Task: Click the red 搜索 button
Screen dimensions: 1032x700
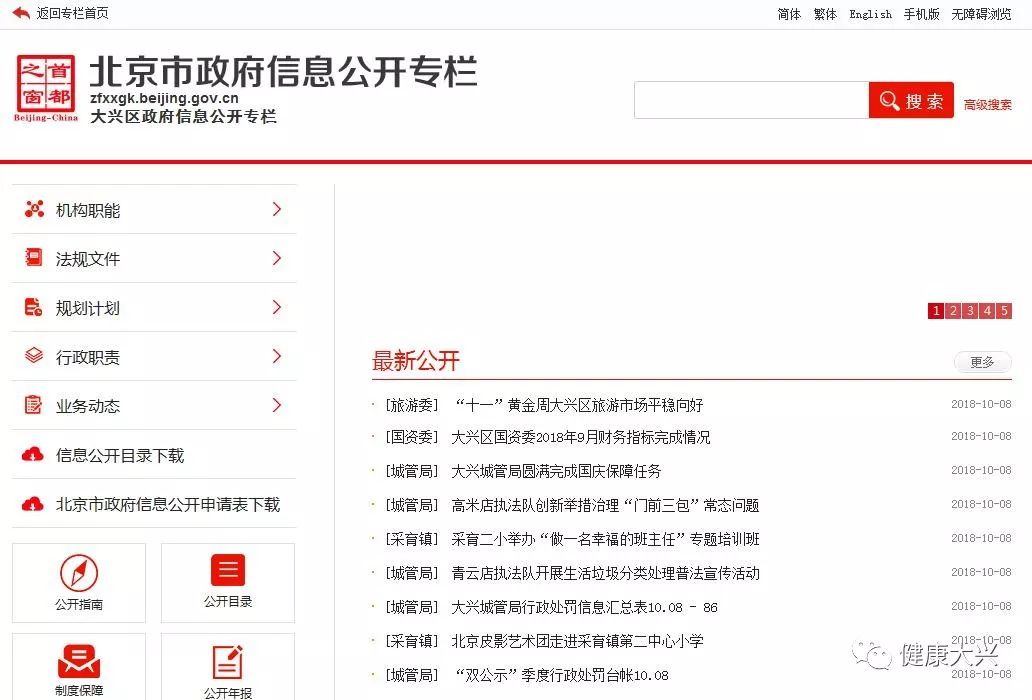Action: (x=911, y=100)
